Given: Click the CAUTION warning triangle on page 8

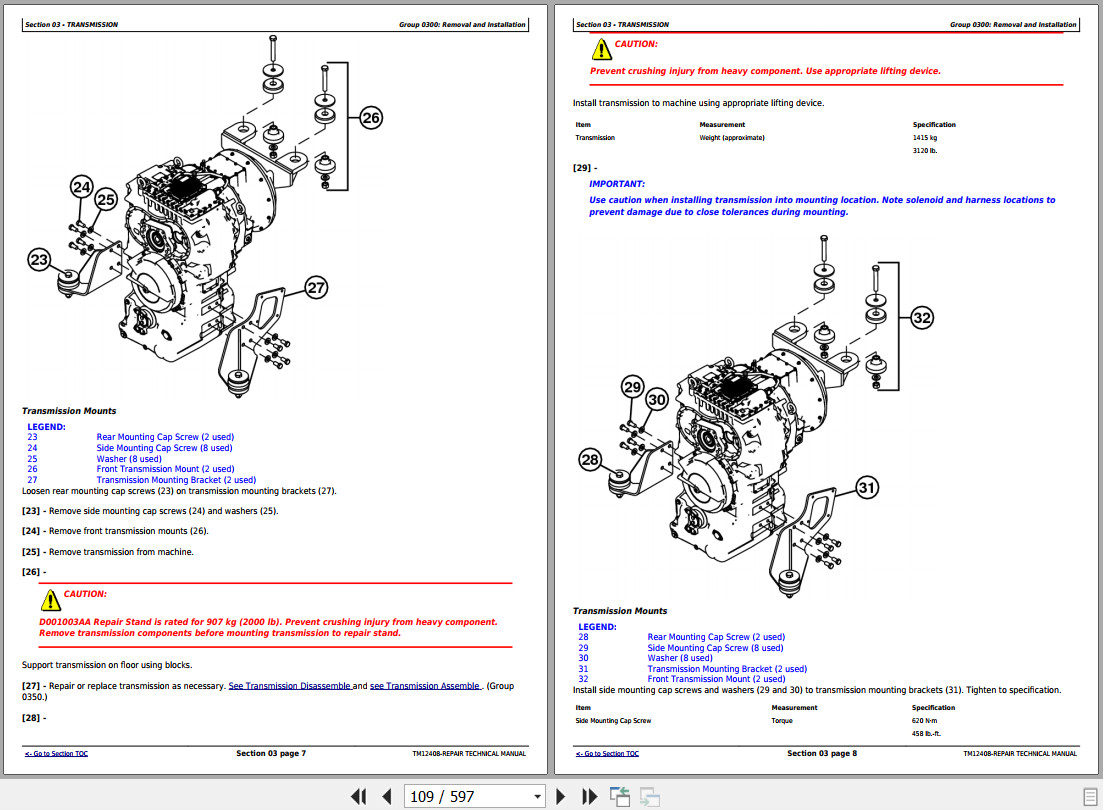Looking at the screenshot, I should point(601,49).
